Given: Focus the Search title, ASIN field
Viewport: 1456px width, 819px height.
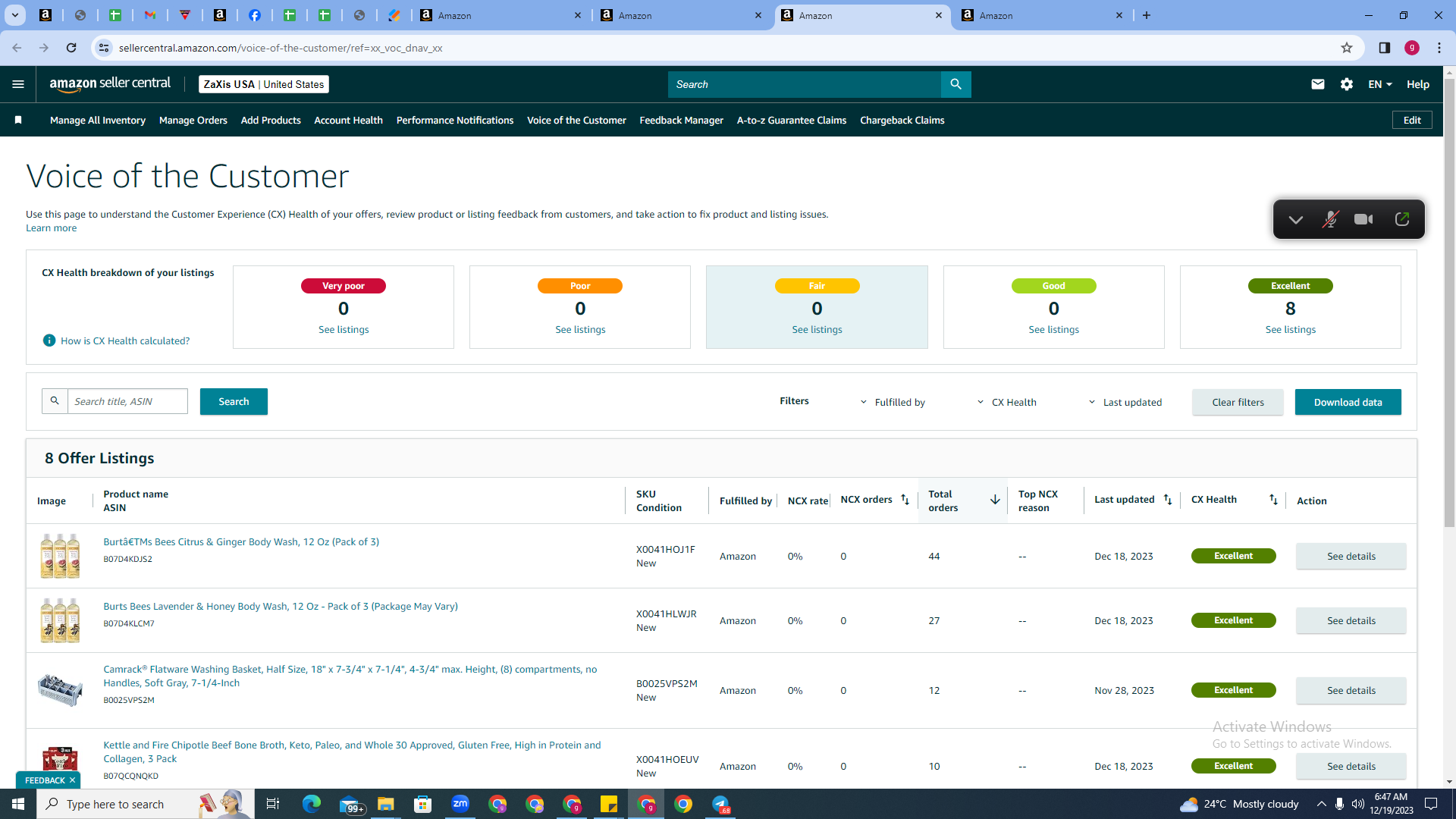Looking at the screenshot, I should 127,401.
